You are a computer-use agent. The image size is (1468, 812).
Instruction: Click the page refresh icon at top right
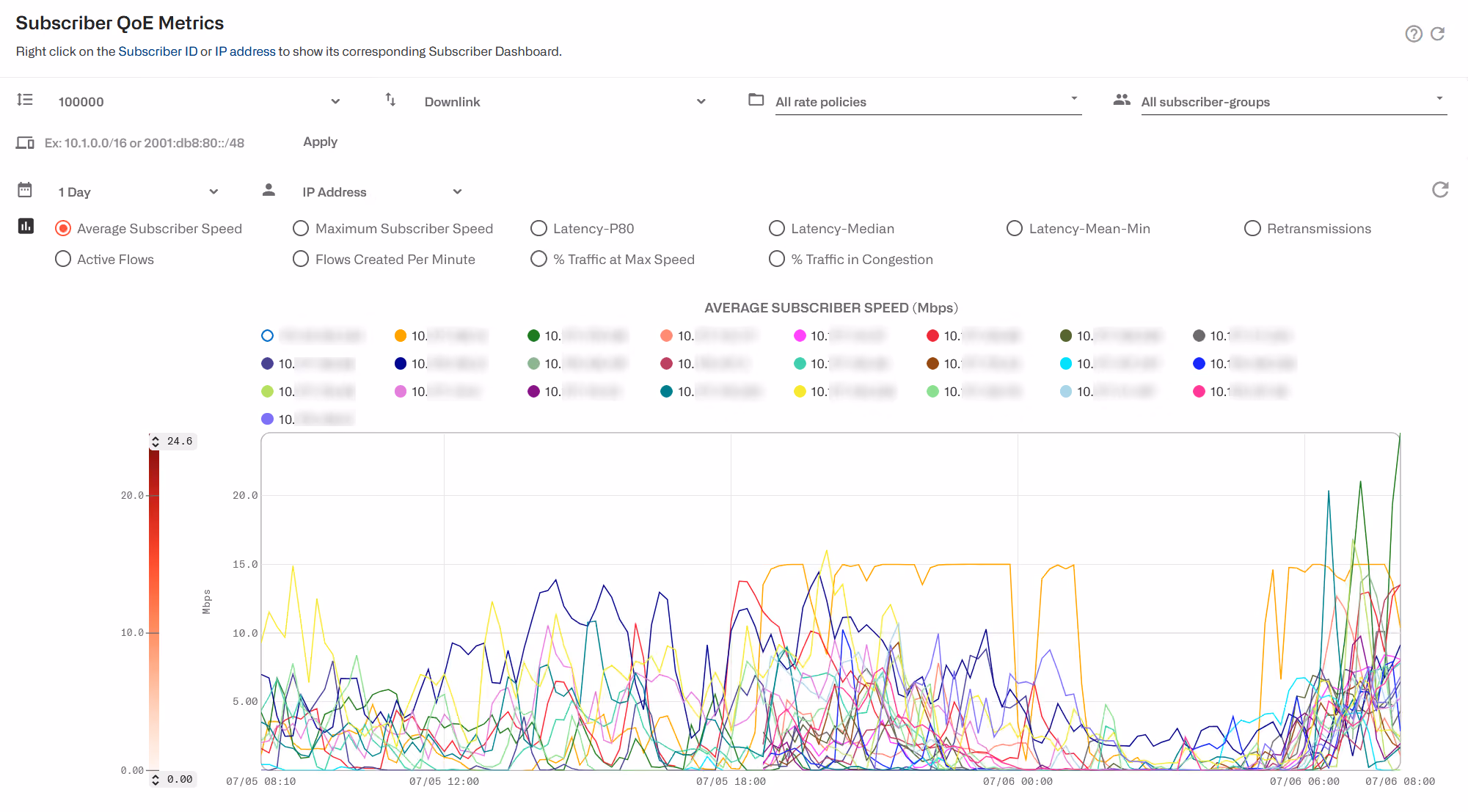click(1438, 34)
